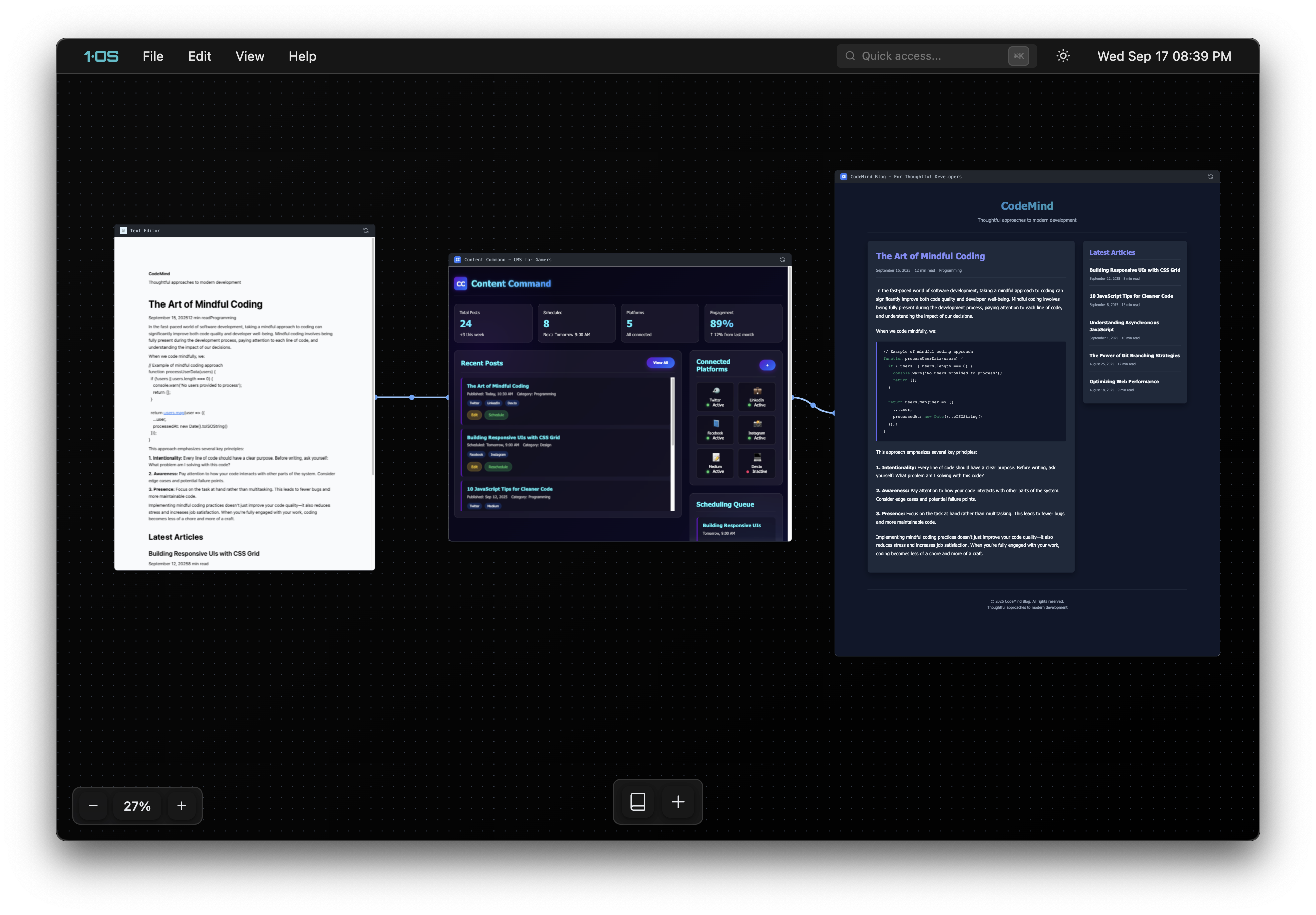The width and height of the screenshot is (1316, 915).
Task: Toggle the inactive Dev.to platform card
Action: tap(757, 463)
